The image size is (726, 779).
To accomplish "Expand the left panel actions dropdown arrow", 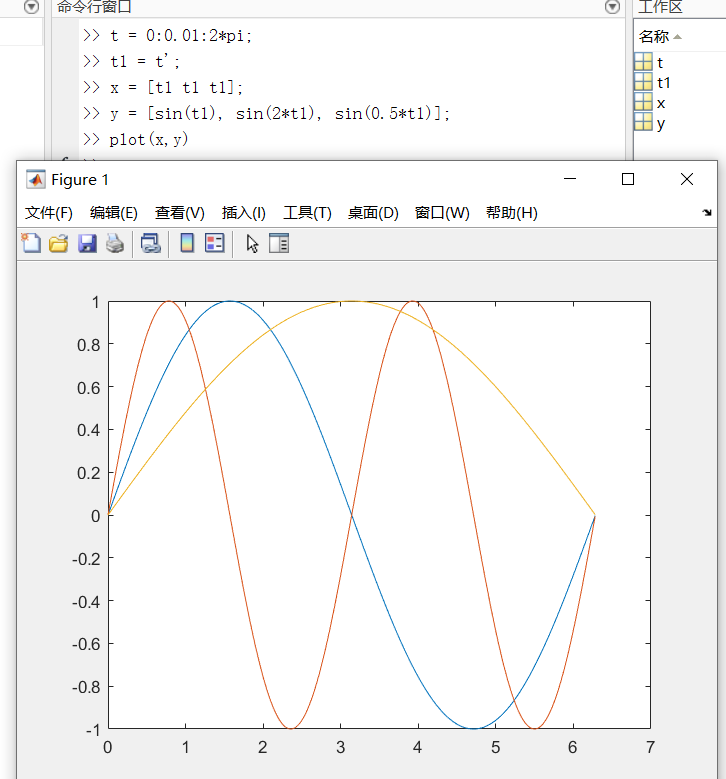I will click(x=31, y=6).
